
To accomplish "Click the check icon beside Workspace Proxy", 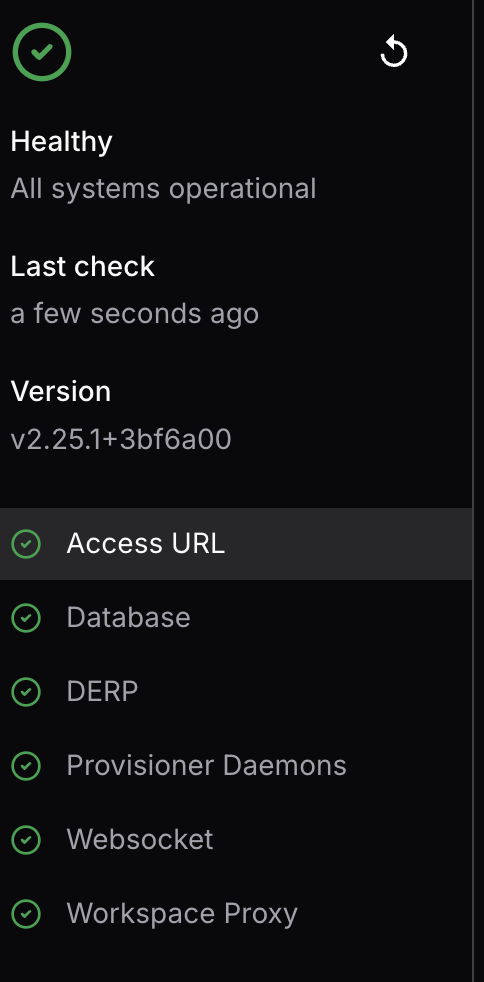I will click(26, 913).
